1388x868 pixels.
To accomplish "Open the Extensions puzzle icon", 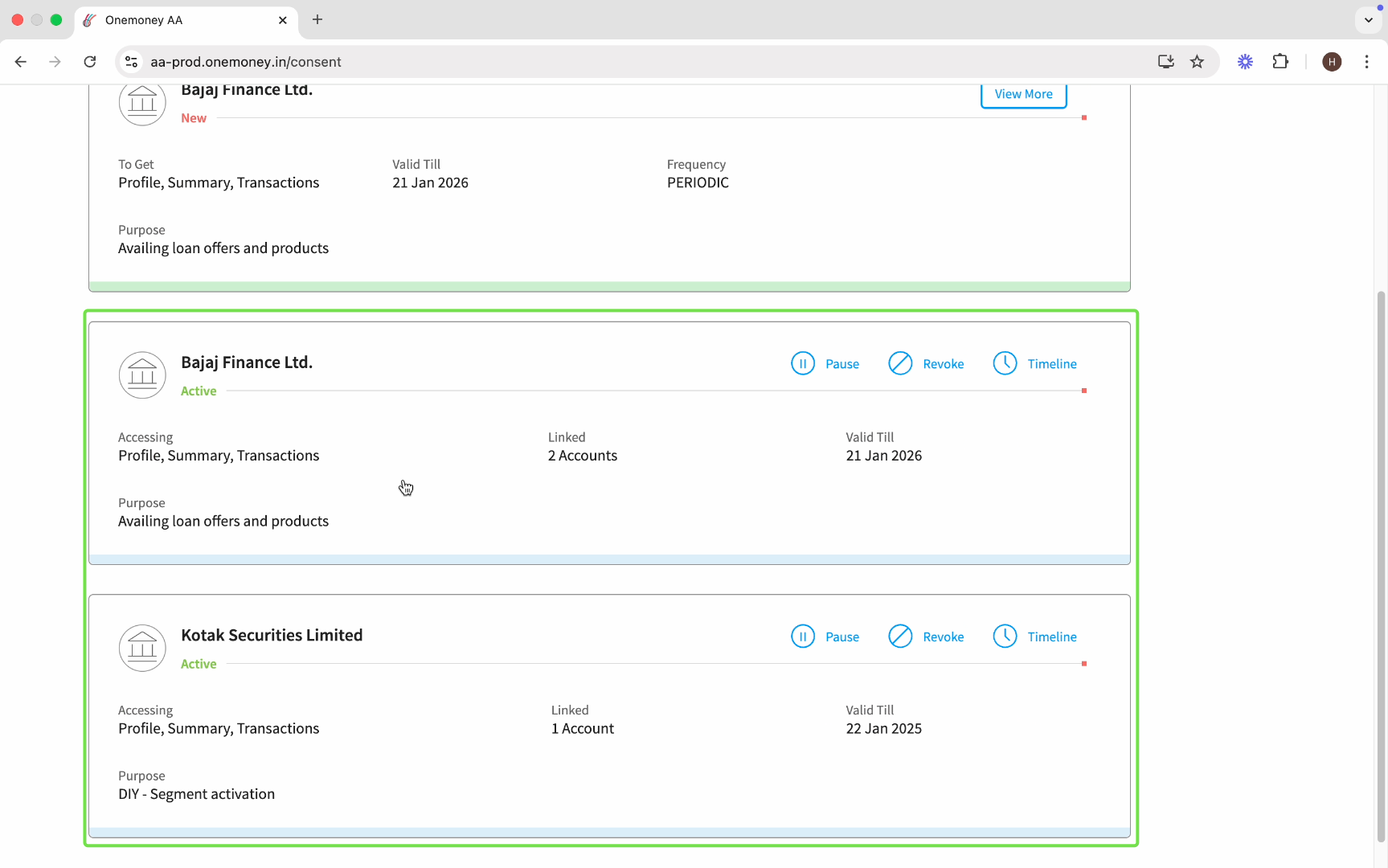I will pyautogui.click(x=1280, y=62).
